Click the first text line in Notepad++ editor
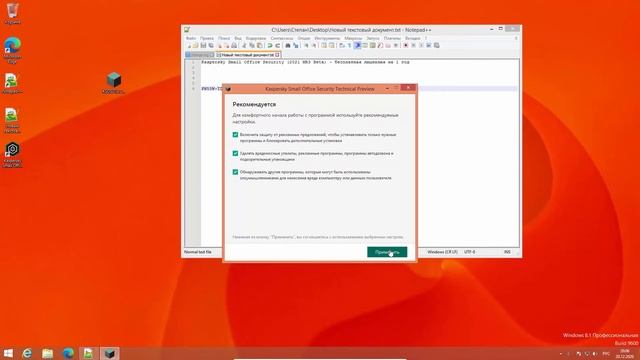The height and width of the screenshot is (360, 640). pos(305,62)
